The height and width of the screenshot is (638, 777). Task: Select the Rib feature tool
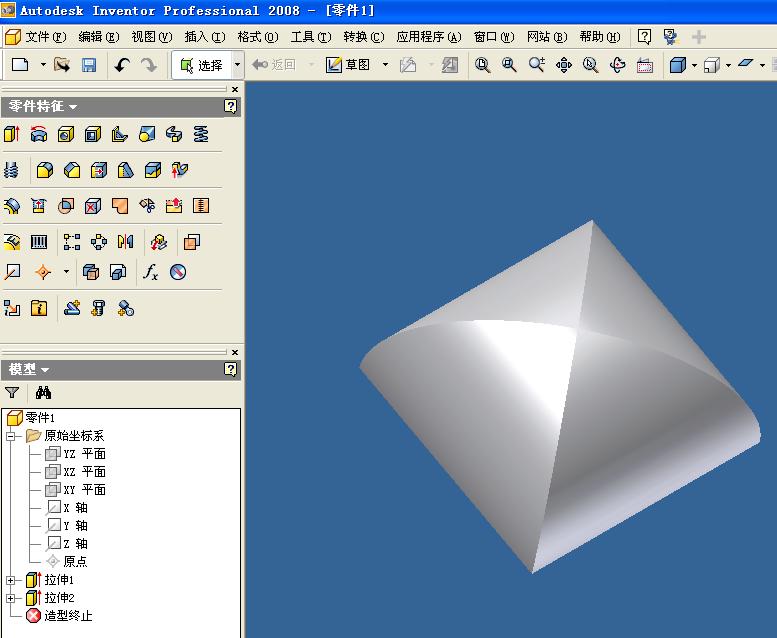point(119,134)
